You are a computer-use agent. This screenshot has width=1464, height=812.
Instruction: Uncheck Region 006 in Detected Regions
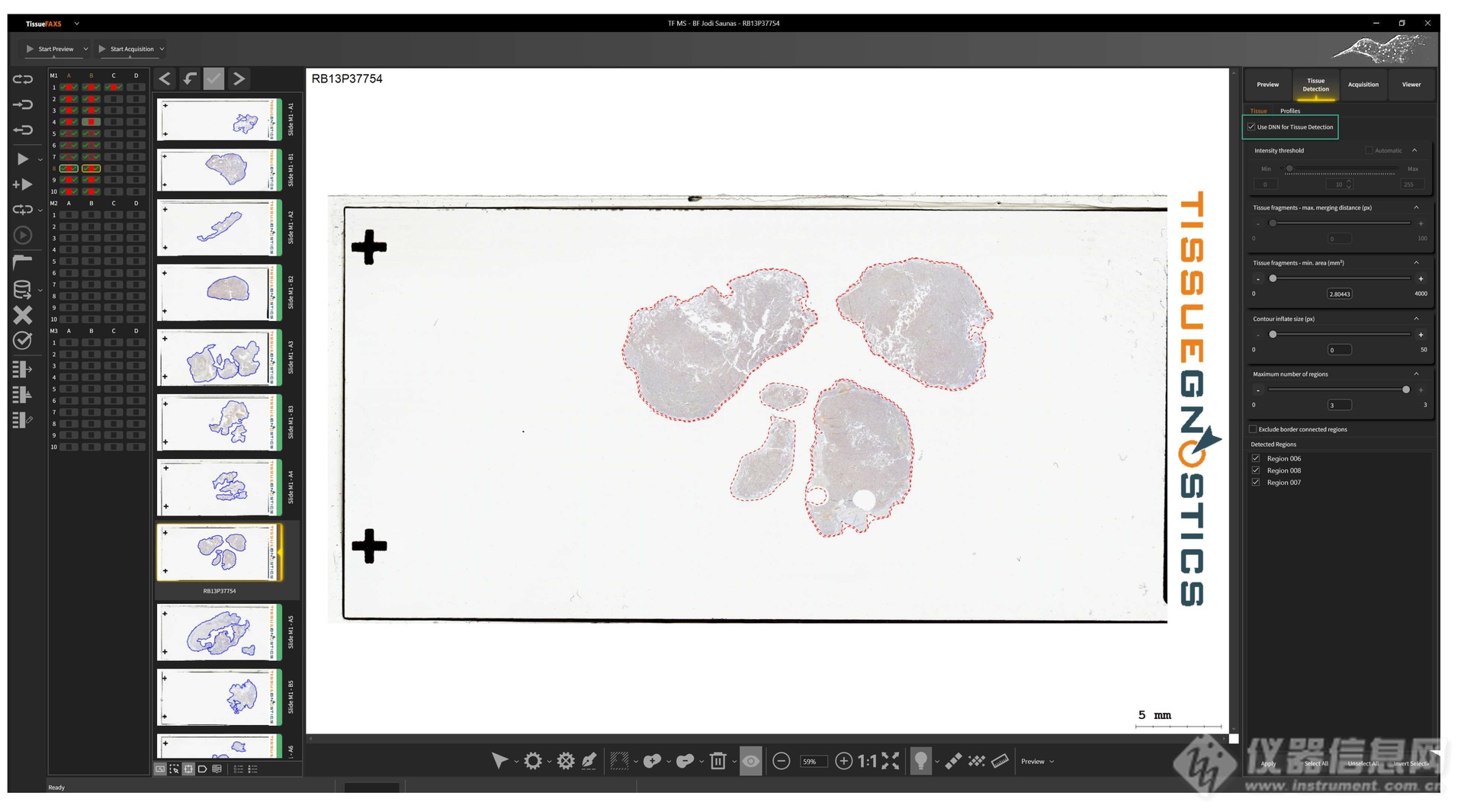[x=1256, y=458]
